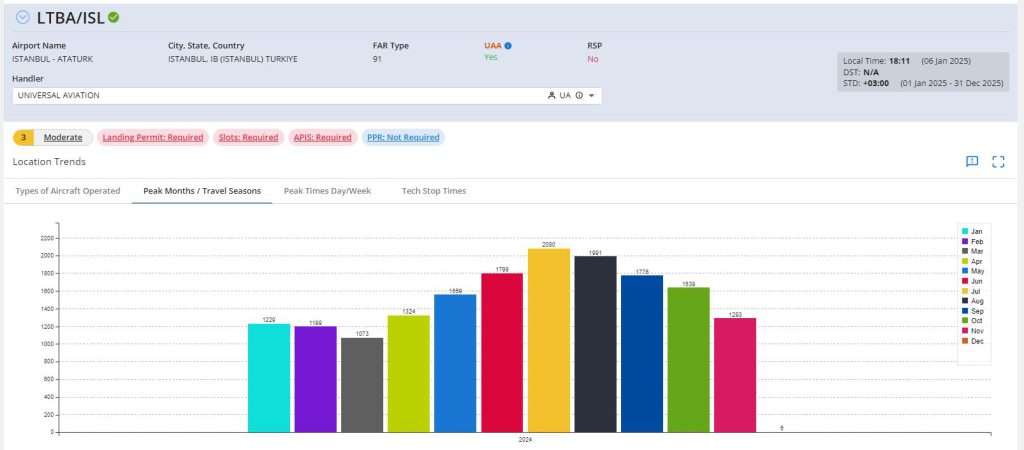
Task: Open the Handler dropdown arrow
Action: (592, 96)
